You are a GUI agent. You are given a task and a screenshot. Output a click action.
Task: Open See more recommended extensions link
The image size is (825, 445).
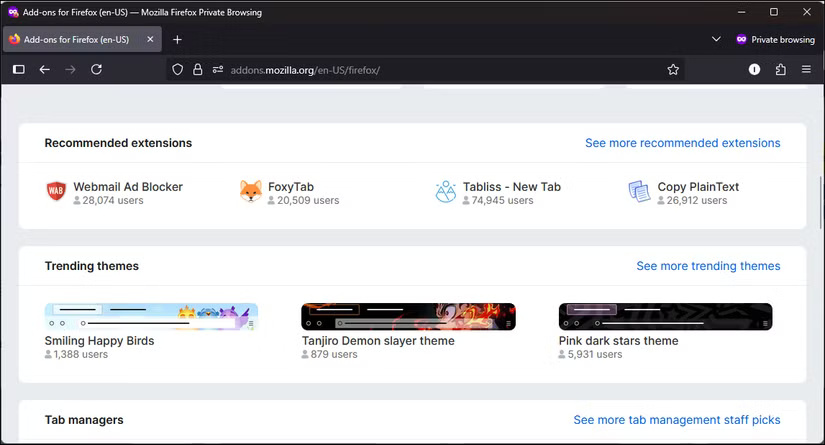click(682, 143)
